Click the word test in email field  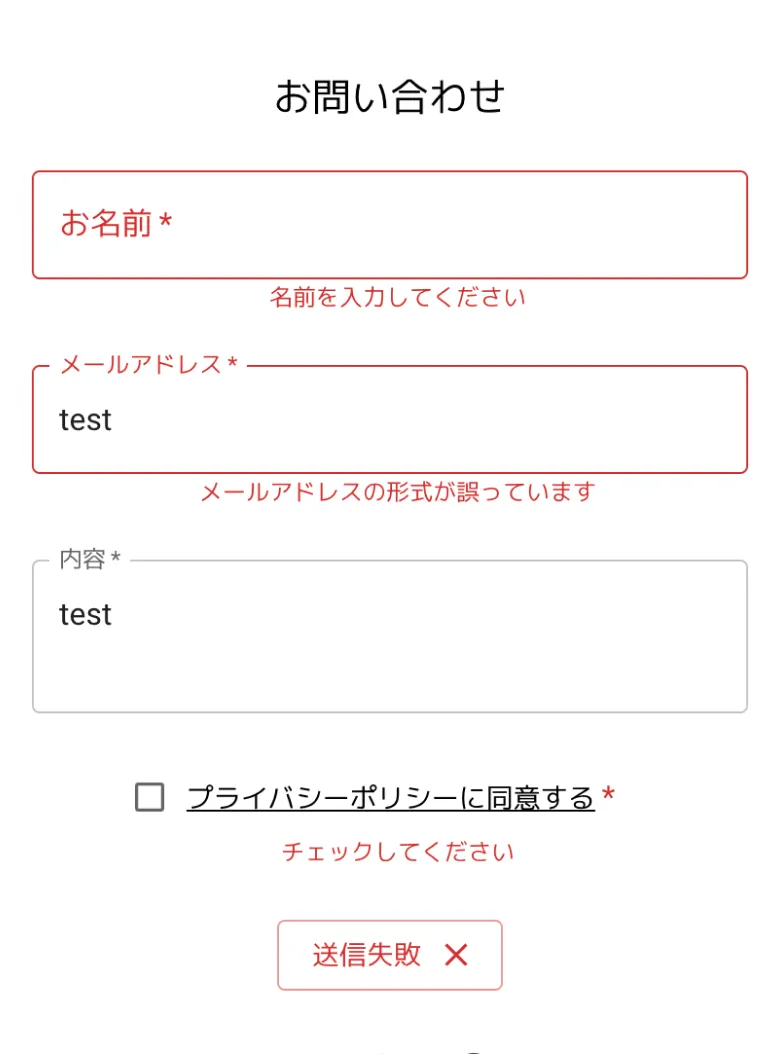point(85,420)
